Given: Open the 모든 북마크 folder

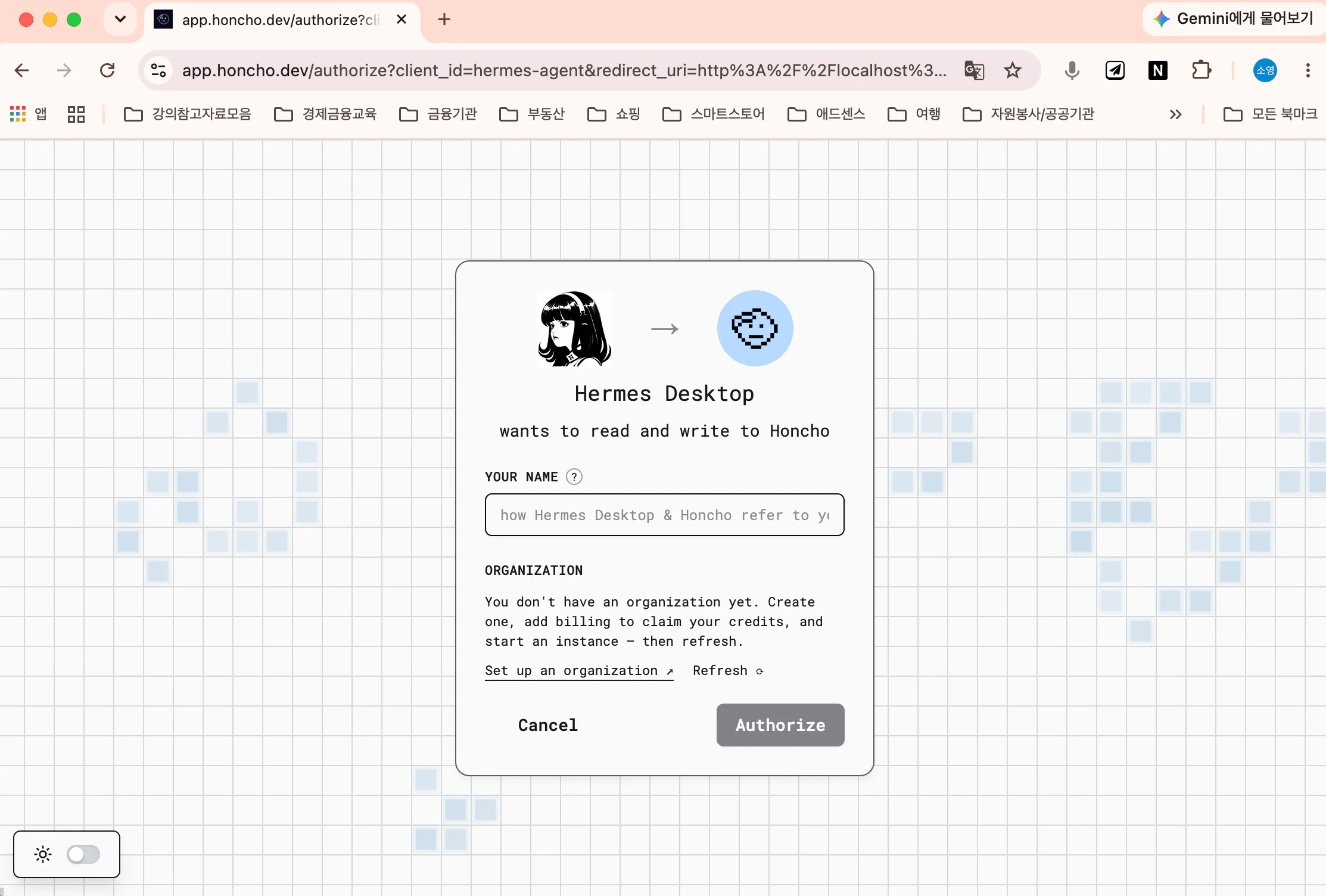Looking at the screenshot, I should pos(1271,114).
